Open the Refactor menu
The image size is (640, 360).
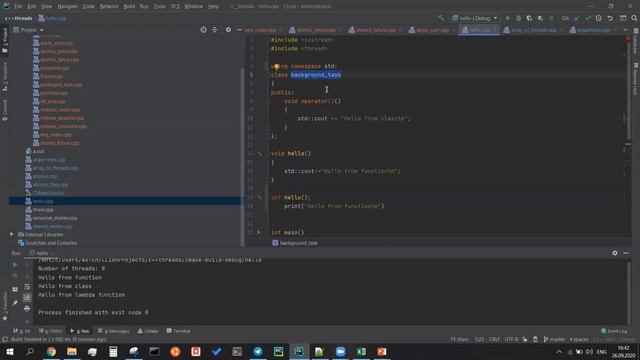click(x=109, y=6)
